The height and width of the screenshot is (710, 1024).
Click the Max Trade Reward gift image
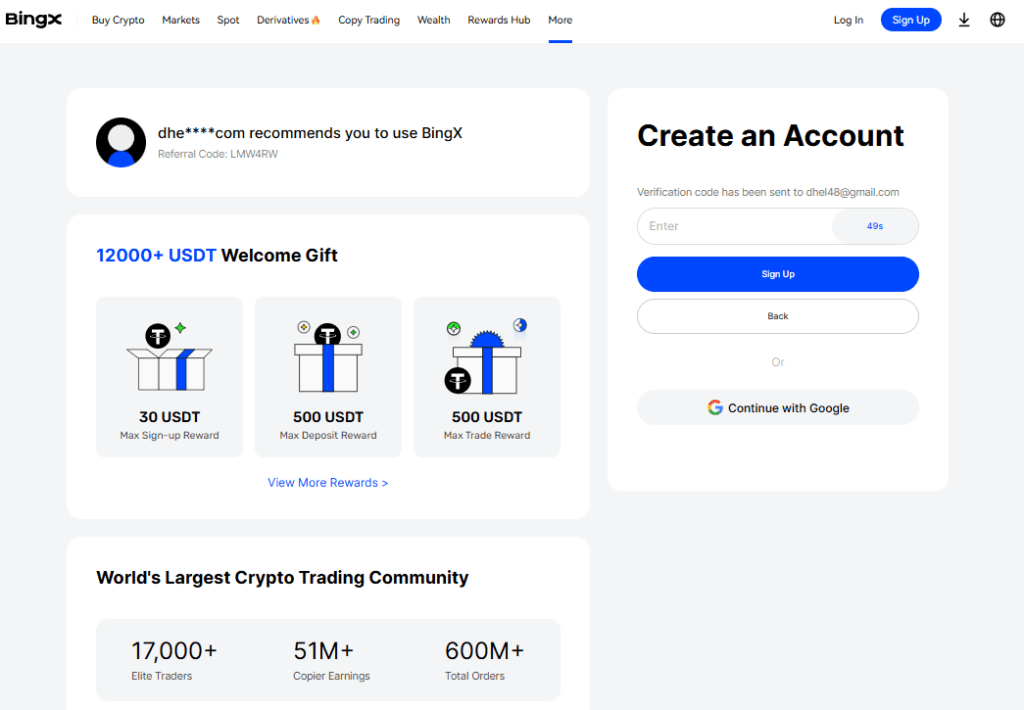pos(487,357)
